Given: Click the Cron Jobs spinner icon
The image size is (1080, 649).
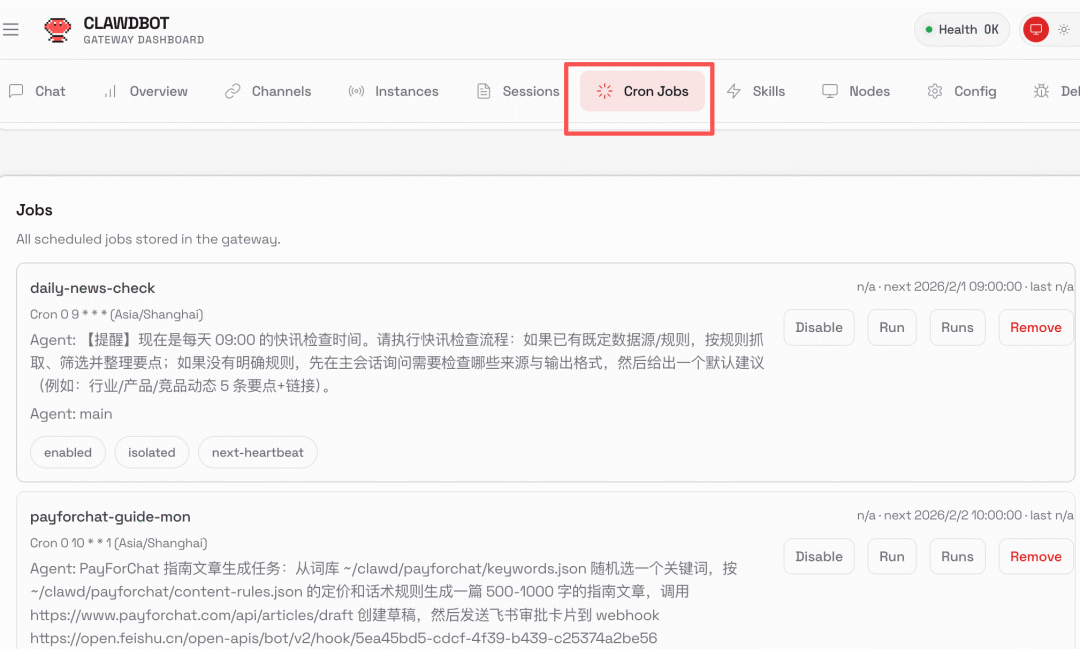Looking at the screenshot, I should click(x=604, y=91).
